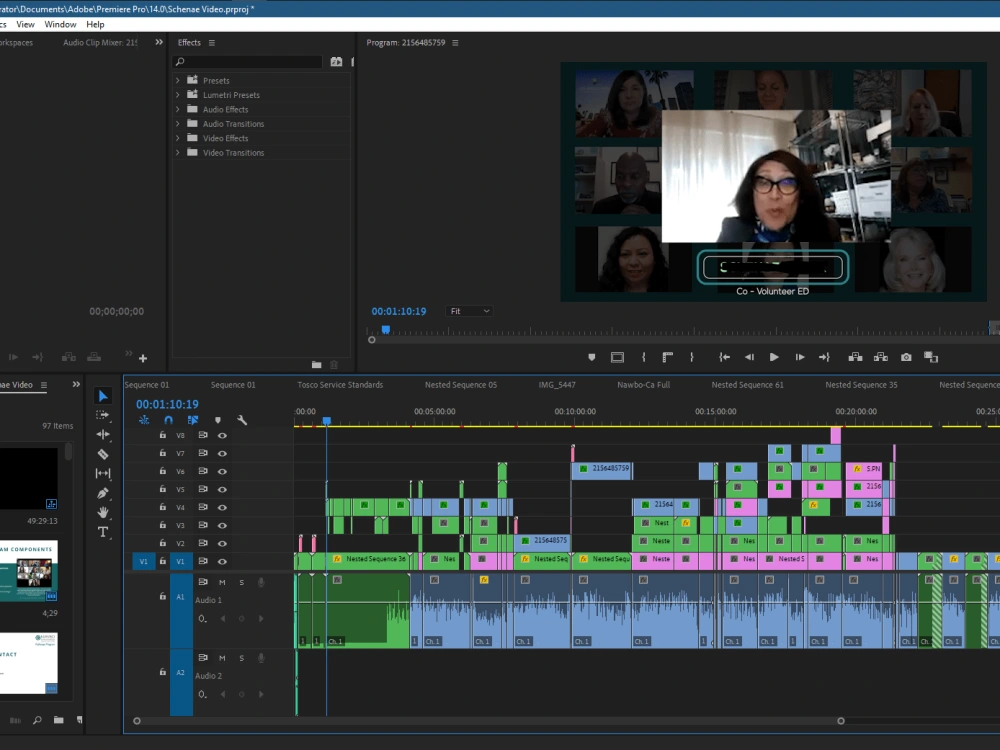Click the timeline playhead marker
This screenshot has width=1000, height=750.
[327, 421]
